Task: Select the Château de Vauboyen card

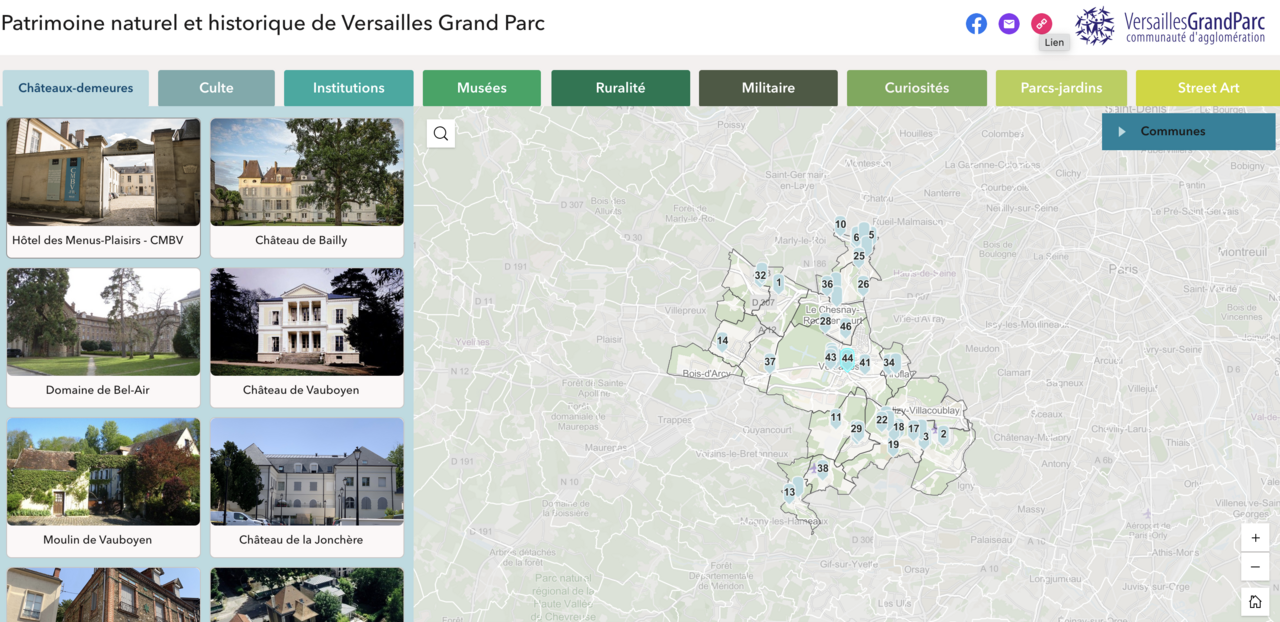Action: [x=307, y=337]
